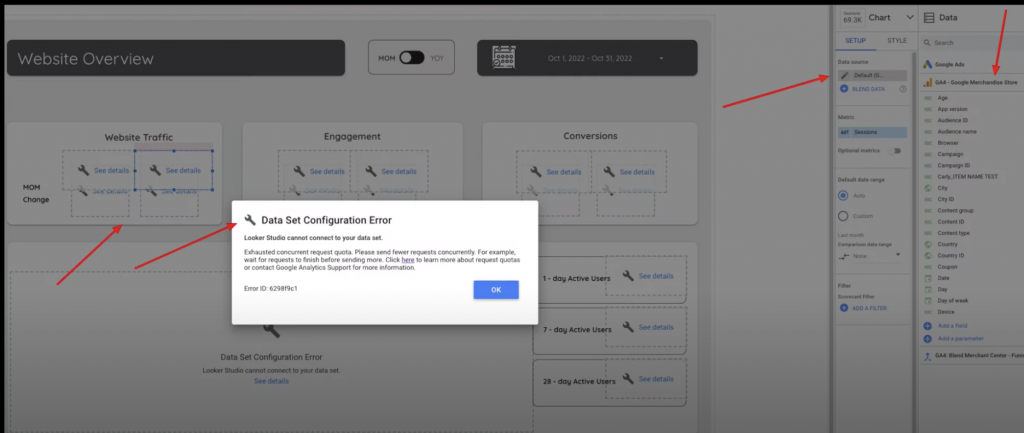Click the BLEND DATA plus icon
The height and width of the screenshot is (433, 1024).
click(x=844, y=89)
